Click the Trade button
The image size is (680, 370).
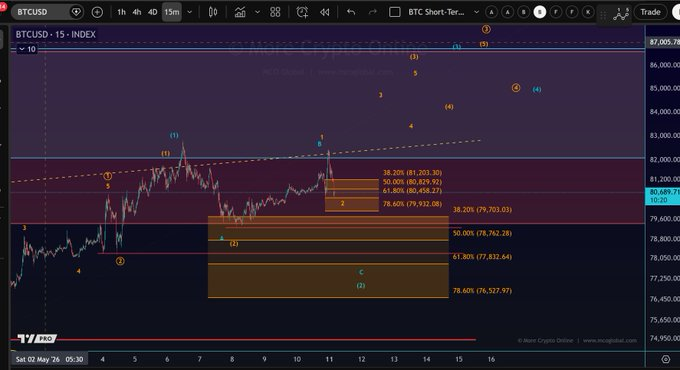click(x=651, y=12)
